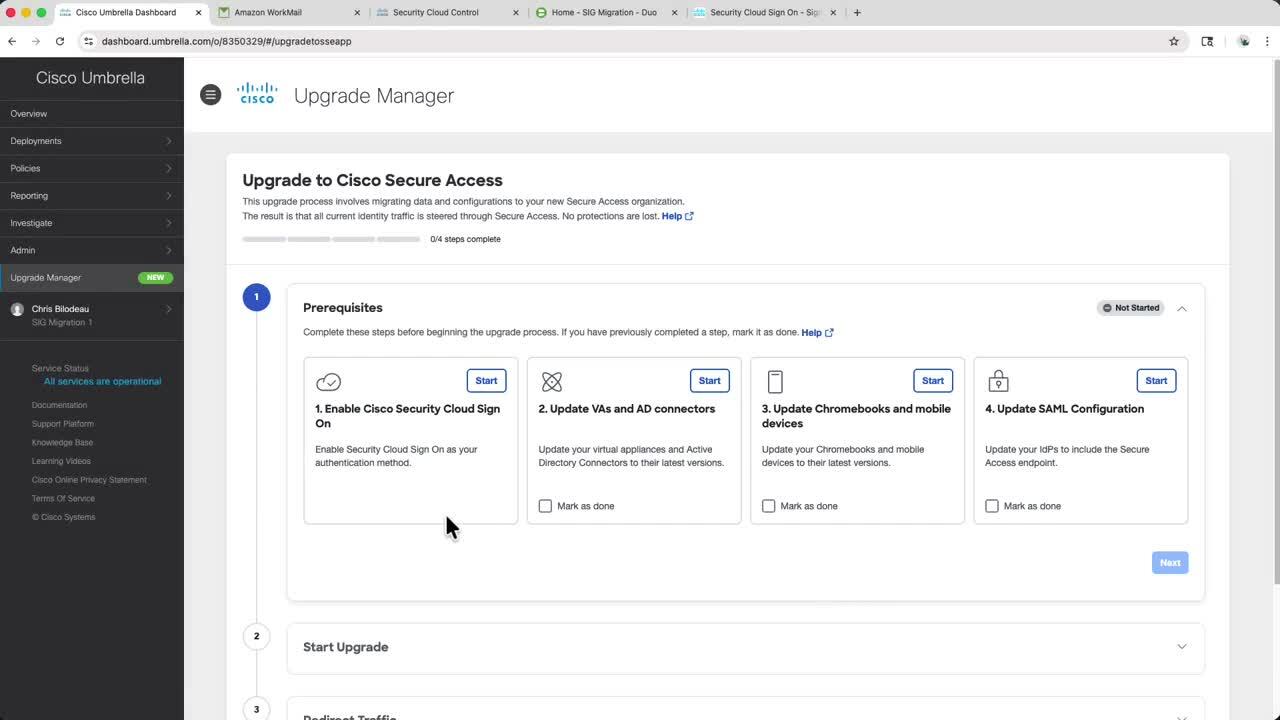
Task: Start Enable Cisco Security Cloud Sign On
Action: (486, 381)
